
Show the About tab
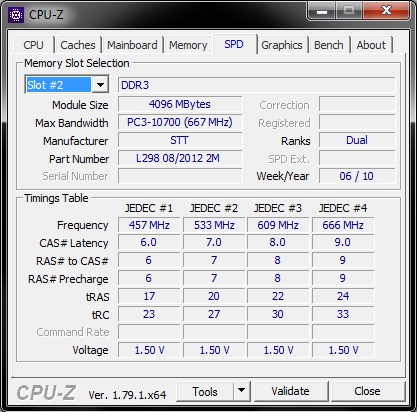coord(371,45)
